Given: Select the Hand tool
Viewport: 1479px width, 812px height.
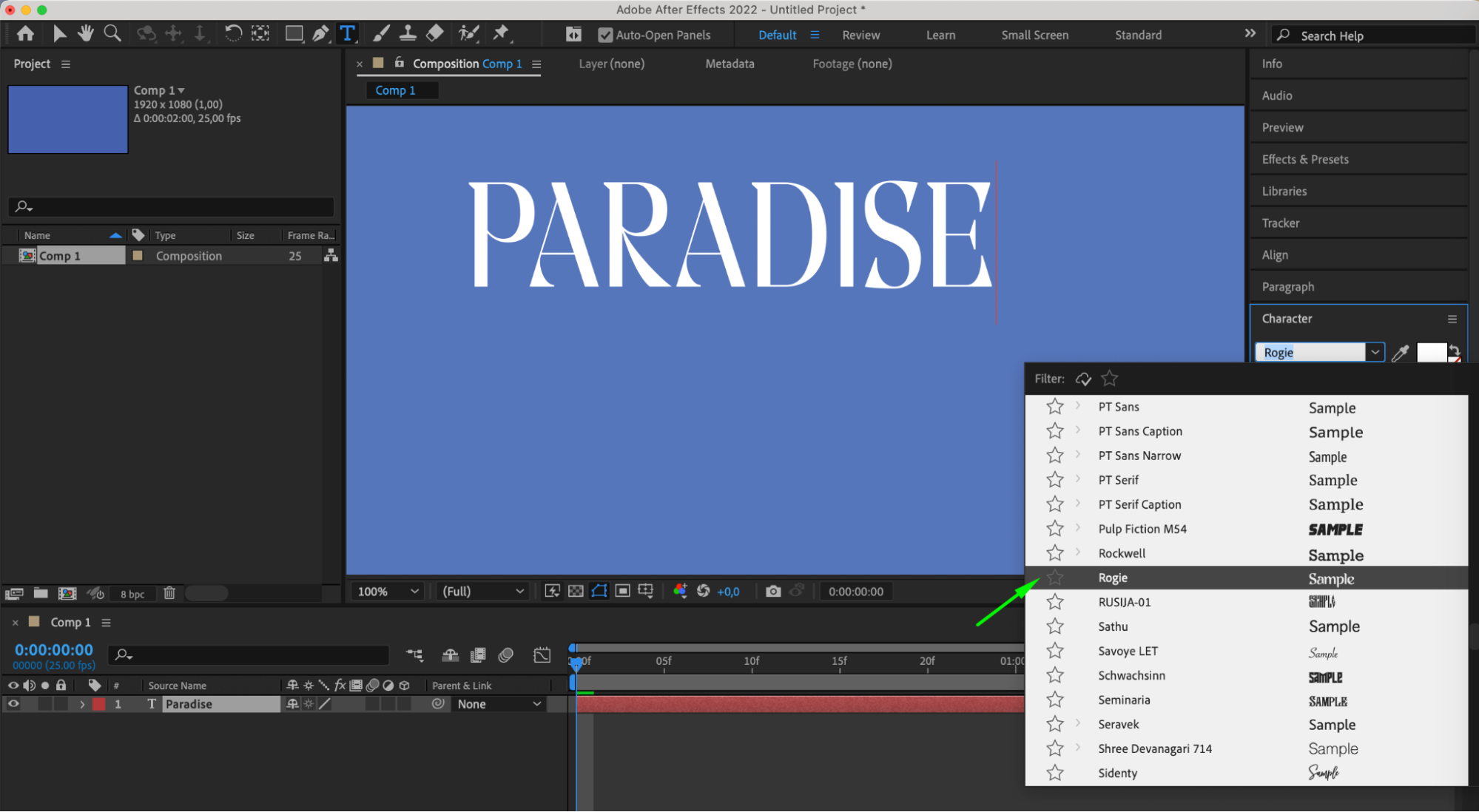Looking at the screenshot, I should (x=86, y=33).
